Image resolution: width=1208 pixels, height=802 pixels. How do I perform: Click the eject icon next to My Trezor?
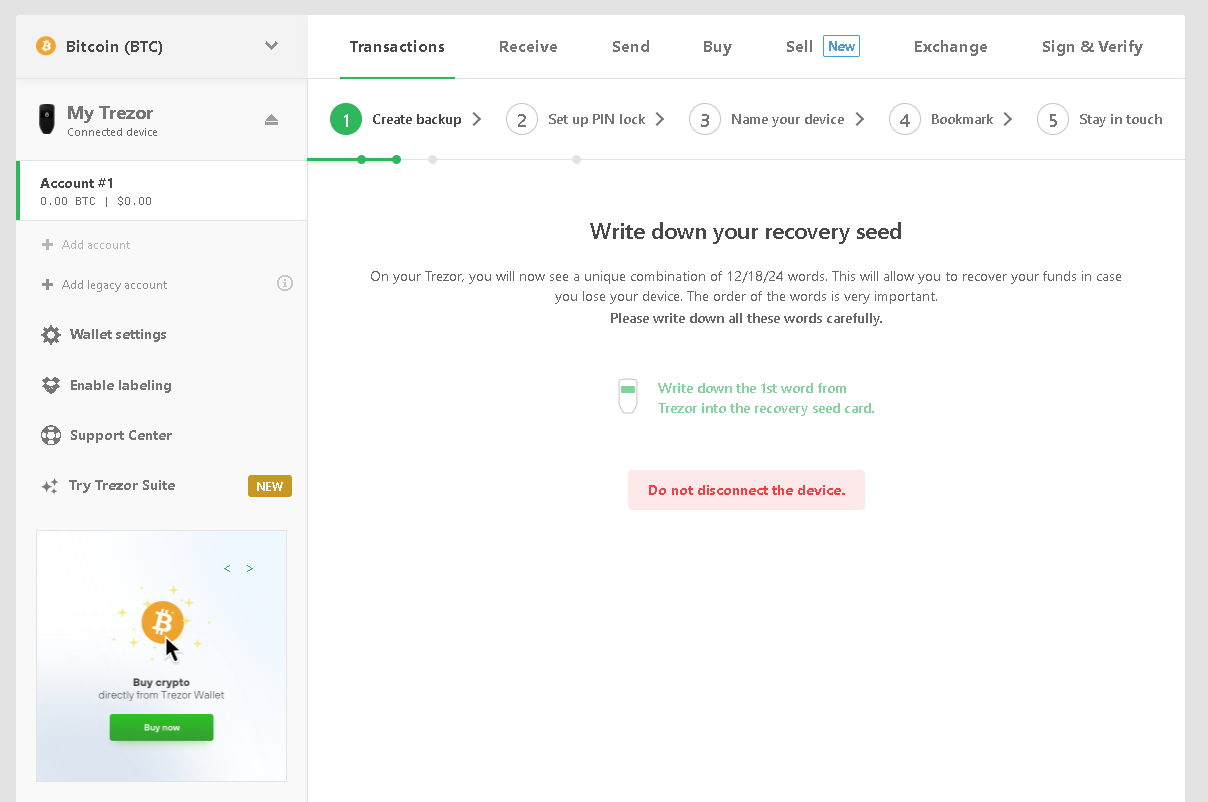(271, 120)
